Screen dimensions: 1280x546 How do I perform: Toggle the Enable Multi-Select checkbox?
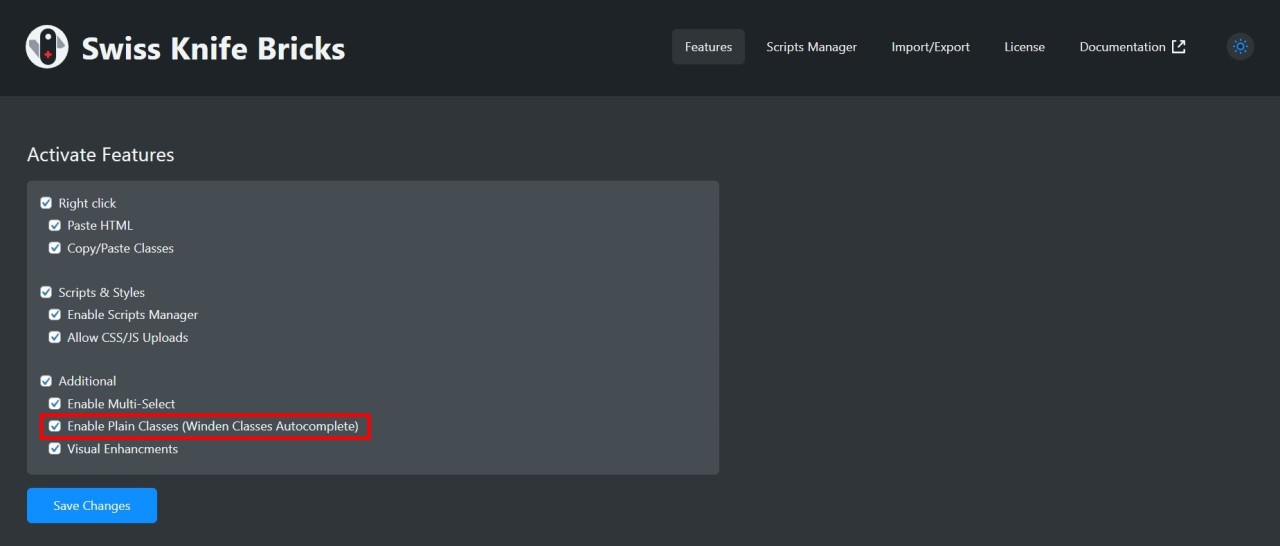[x=55, y=404]
